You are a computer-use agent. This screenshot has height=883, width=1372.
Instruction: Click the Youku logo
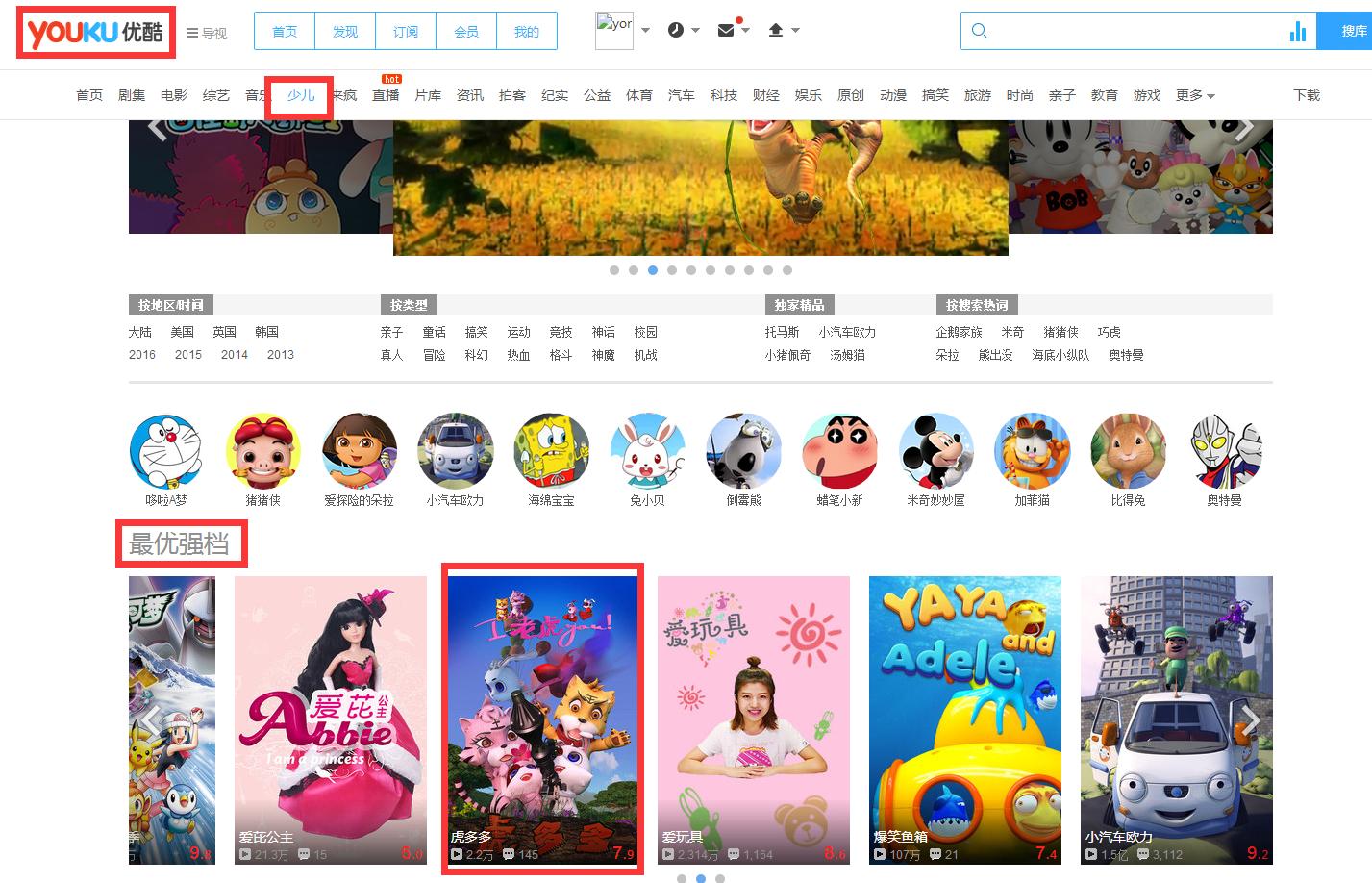[95, 32]
